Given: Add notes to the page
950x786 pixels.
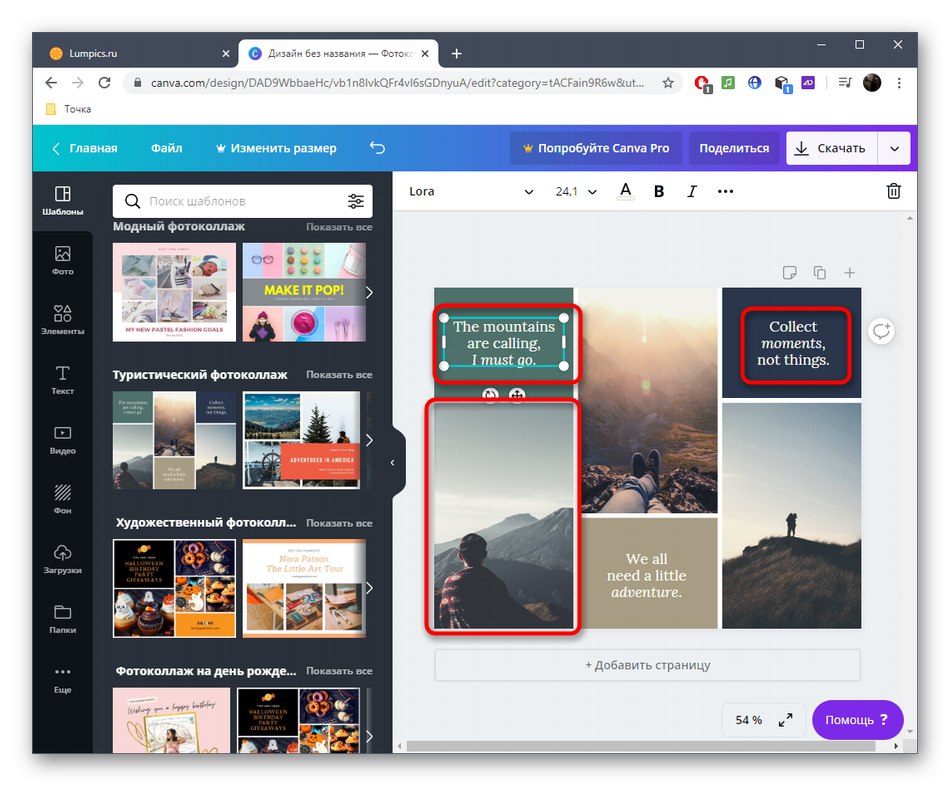Looking at the screenshot, I should coord(789,273).
